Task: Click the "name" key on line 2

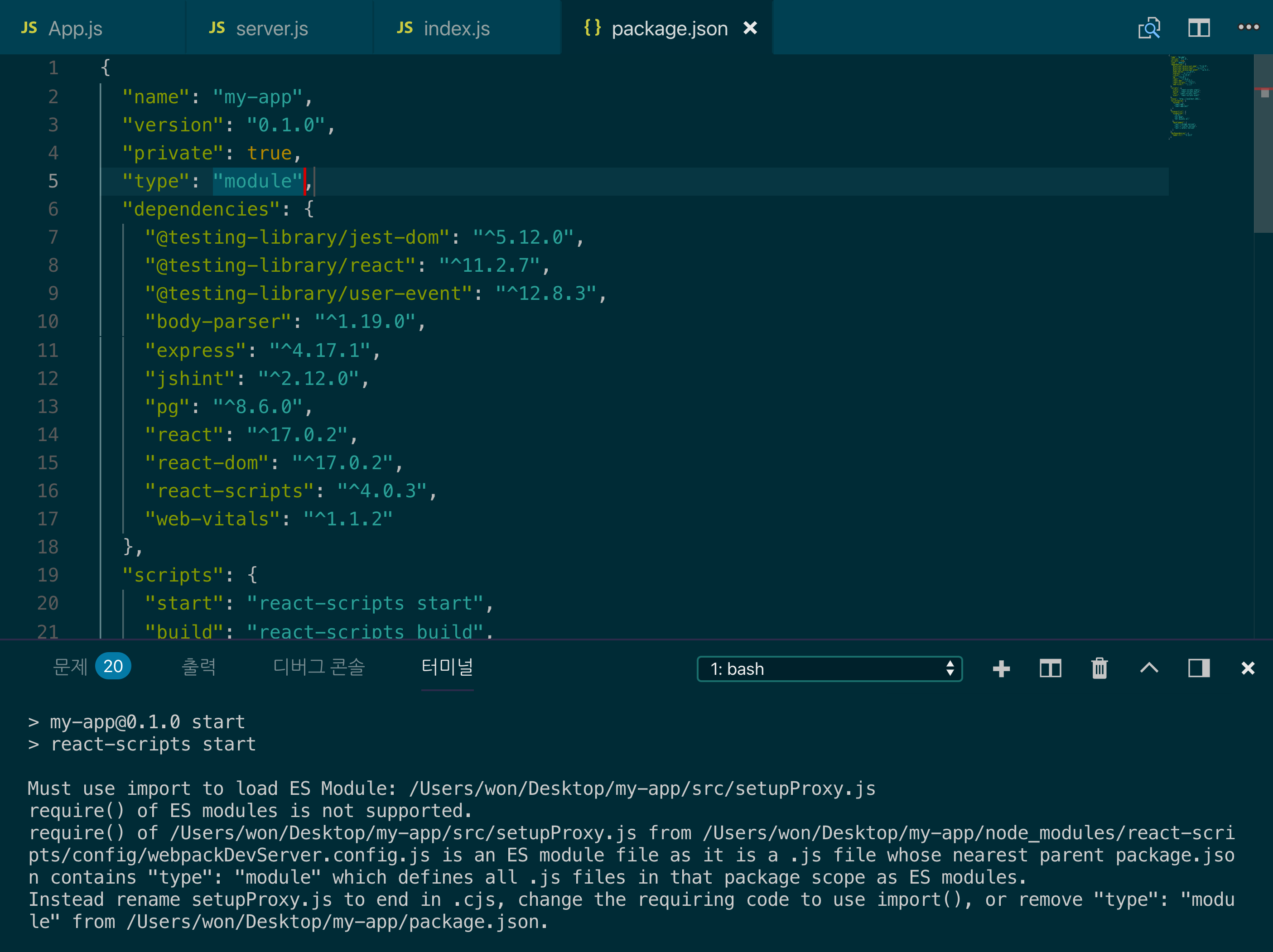Action: [x=156, y=96]
